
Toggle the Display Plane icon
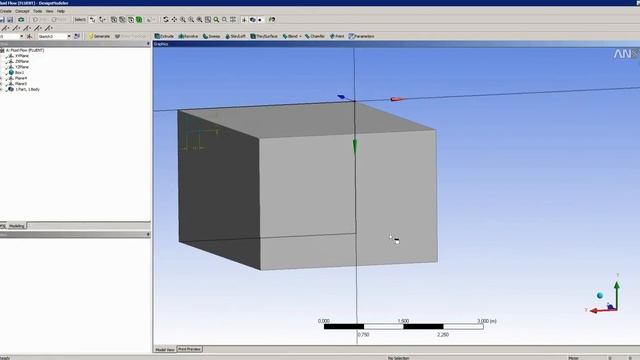tap(244, 20)
